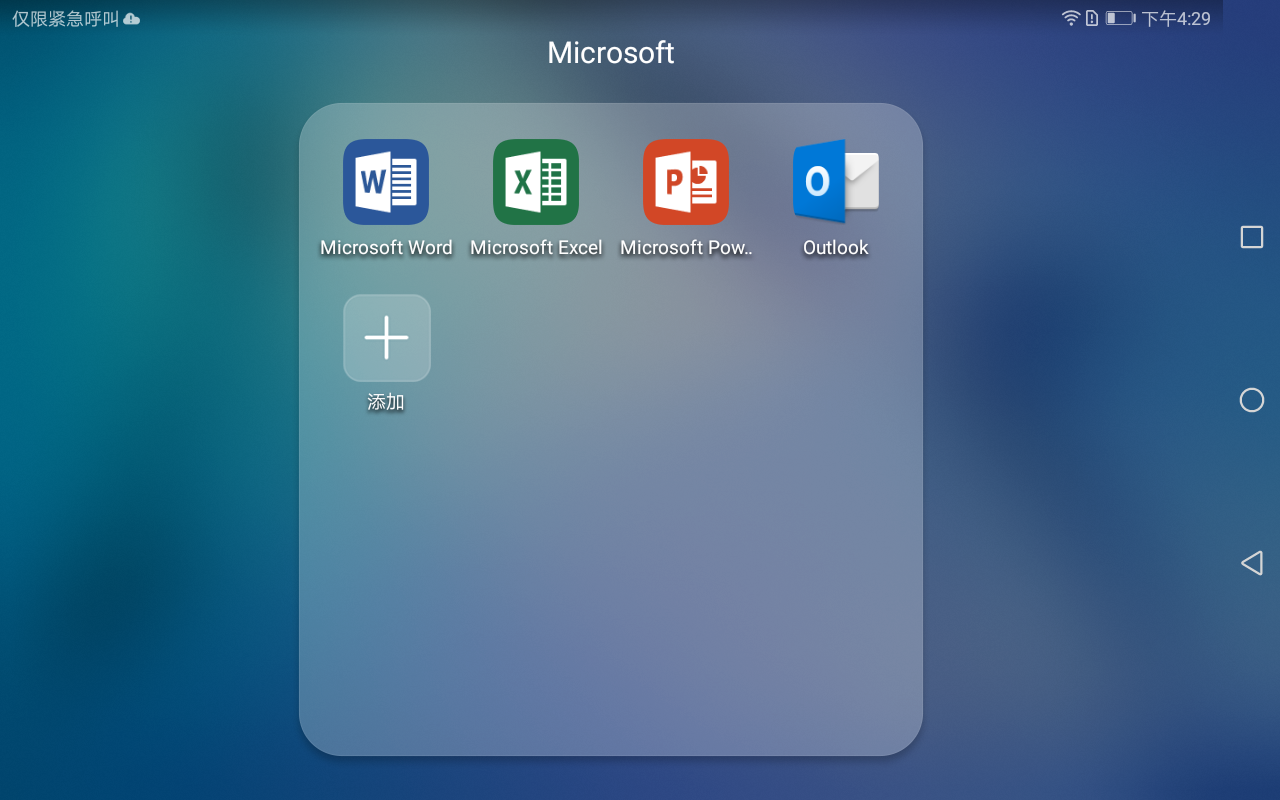Tap the Wi-Fi status icon
The width and height of the screenshot is (1280, 800).
(1071, 18)
